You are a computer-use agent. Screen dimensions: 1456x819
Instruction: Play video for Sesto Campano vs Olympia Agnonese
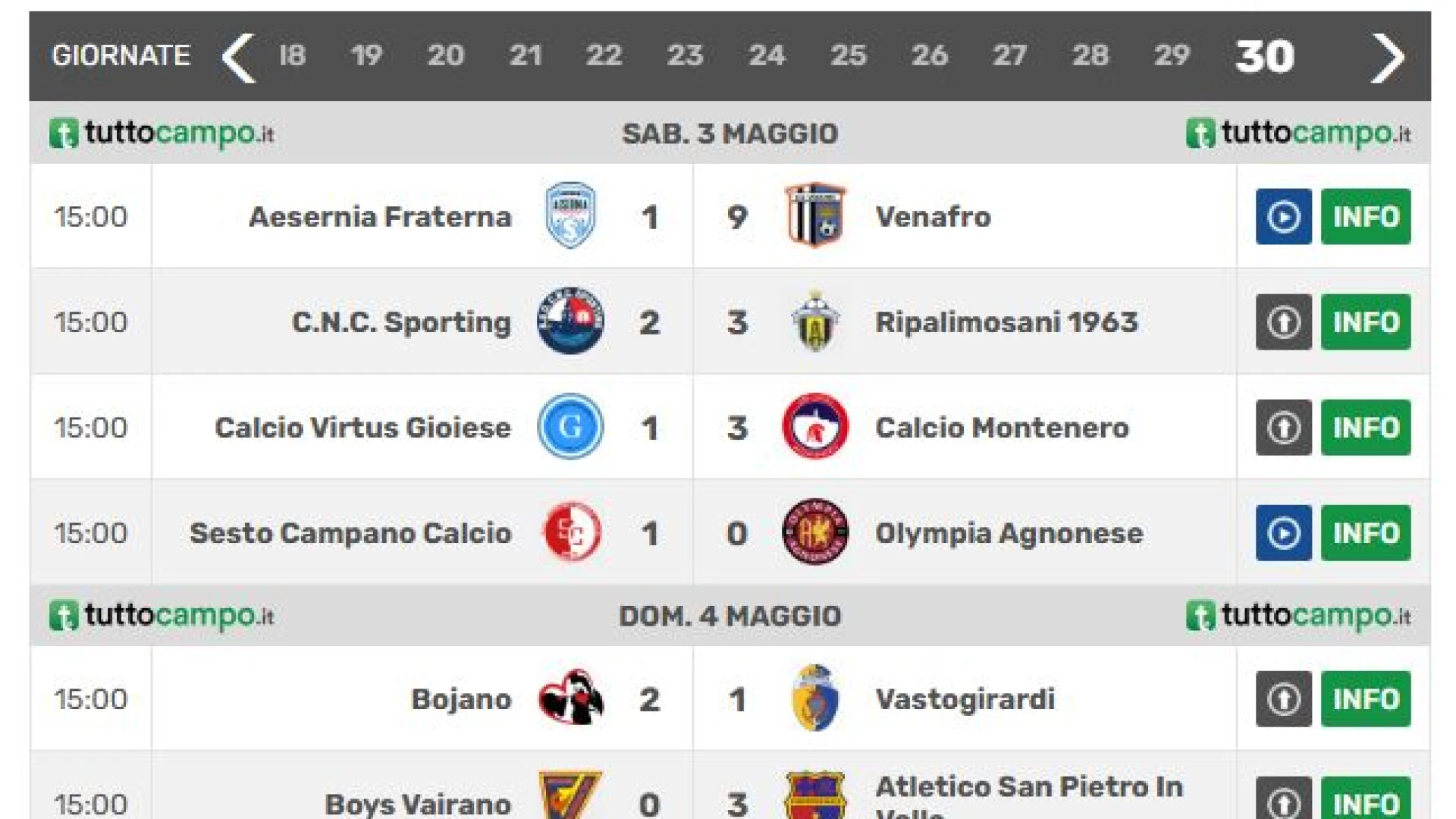[x=1283, y=533]
